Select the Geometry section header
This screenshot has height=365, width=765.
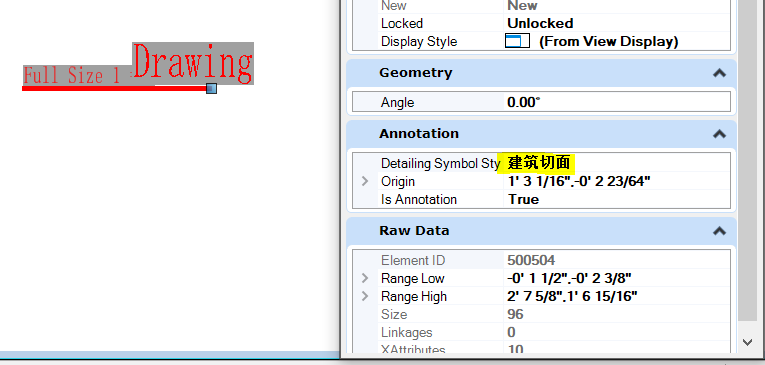pyautogui.click(x=542, y=73)
